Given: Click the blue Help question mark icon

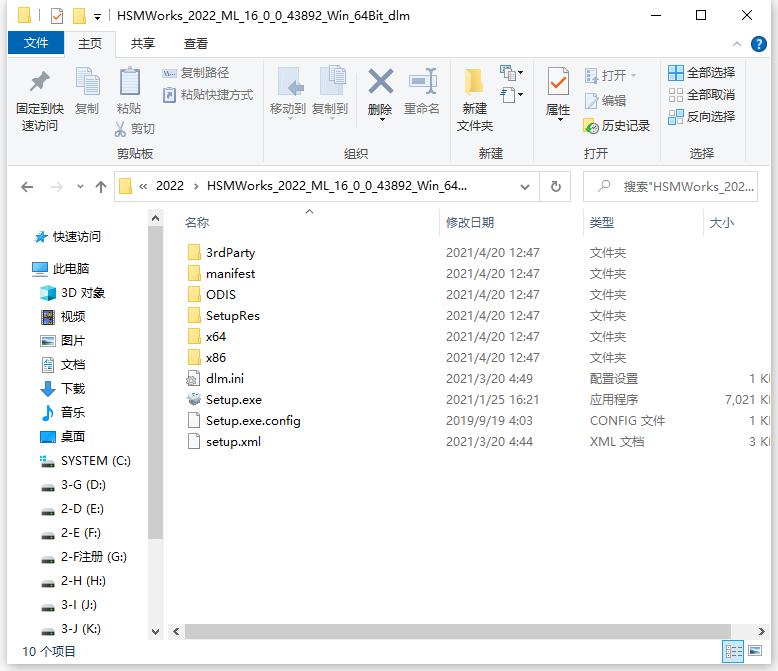Looking at the screenshot, I should (758, 44).
